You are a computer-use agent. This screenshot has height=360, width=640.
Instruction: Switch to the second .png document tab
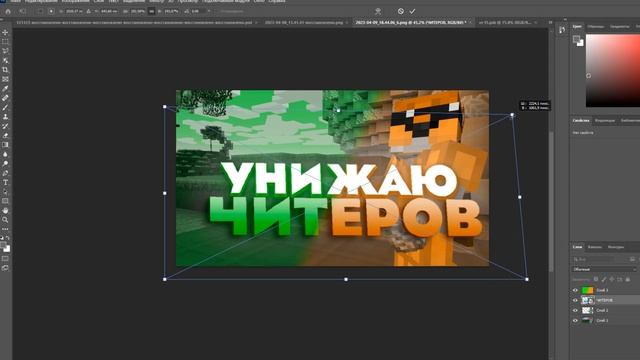coord(304,22)
